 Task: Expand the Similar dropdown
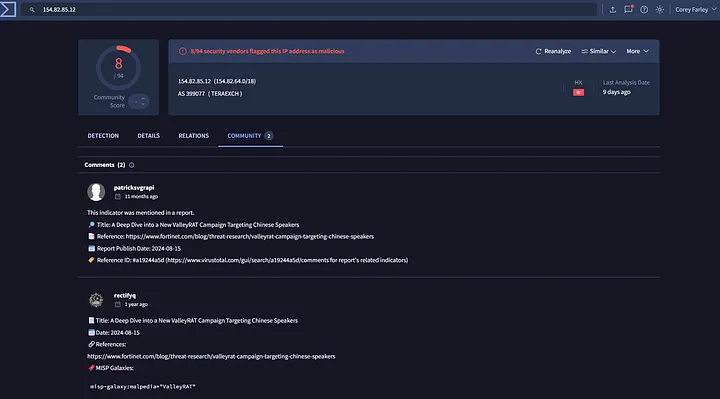coord(599,51)
